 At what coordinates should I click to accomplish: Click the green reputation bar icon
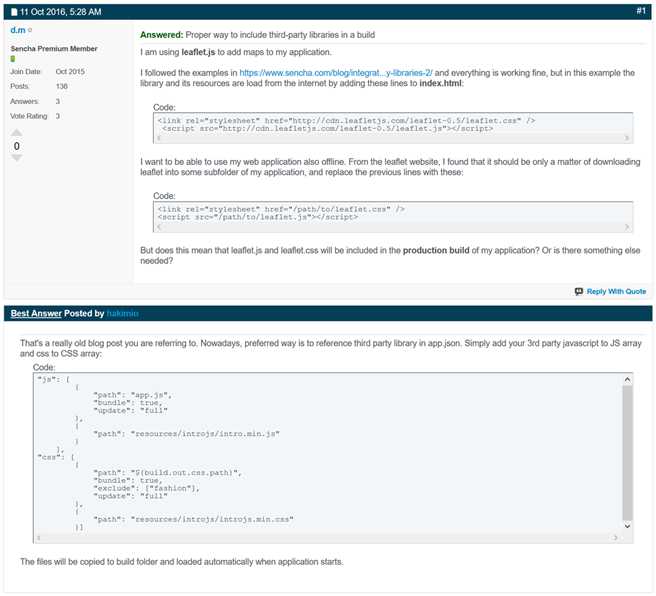click(13, 59)
